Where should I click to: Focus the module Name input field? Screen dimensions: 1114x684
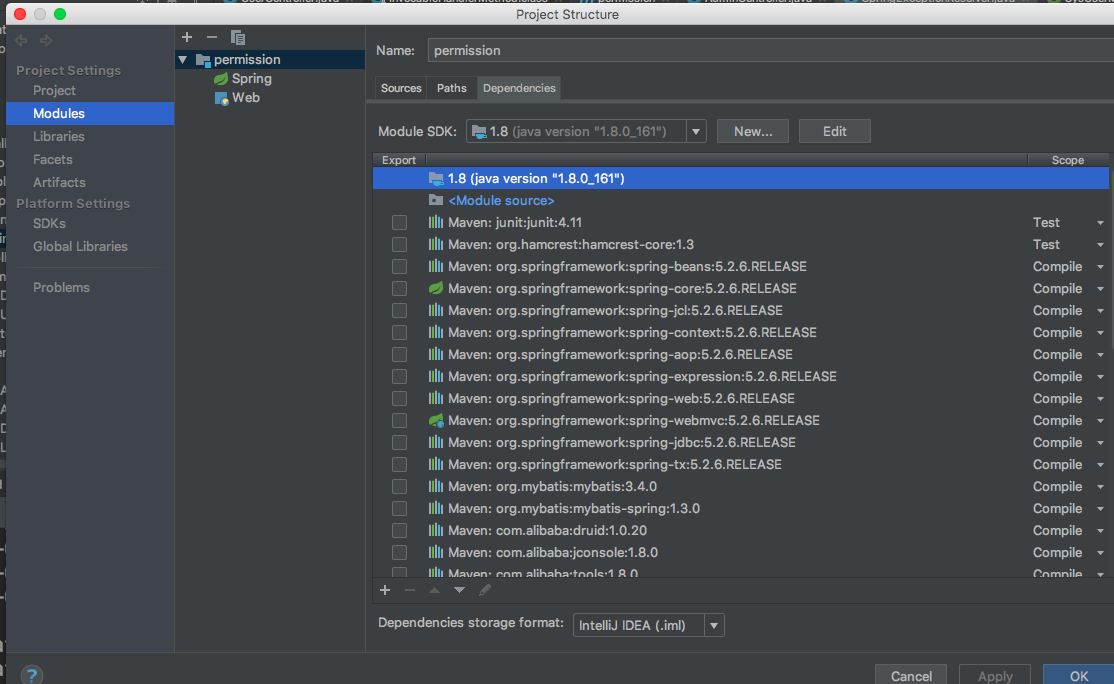[x=771, y=50]
